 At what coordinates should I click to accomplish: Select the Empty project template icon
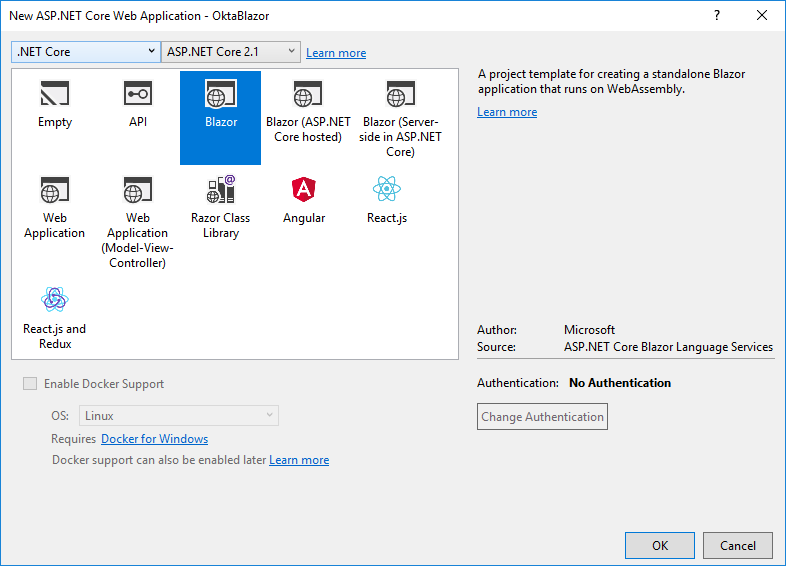click(x=55, y=95)
